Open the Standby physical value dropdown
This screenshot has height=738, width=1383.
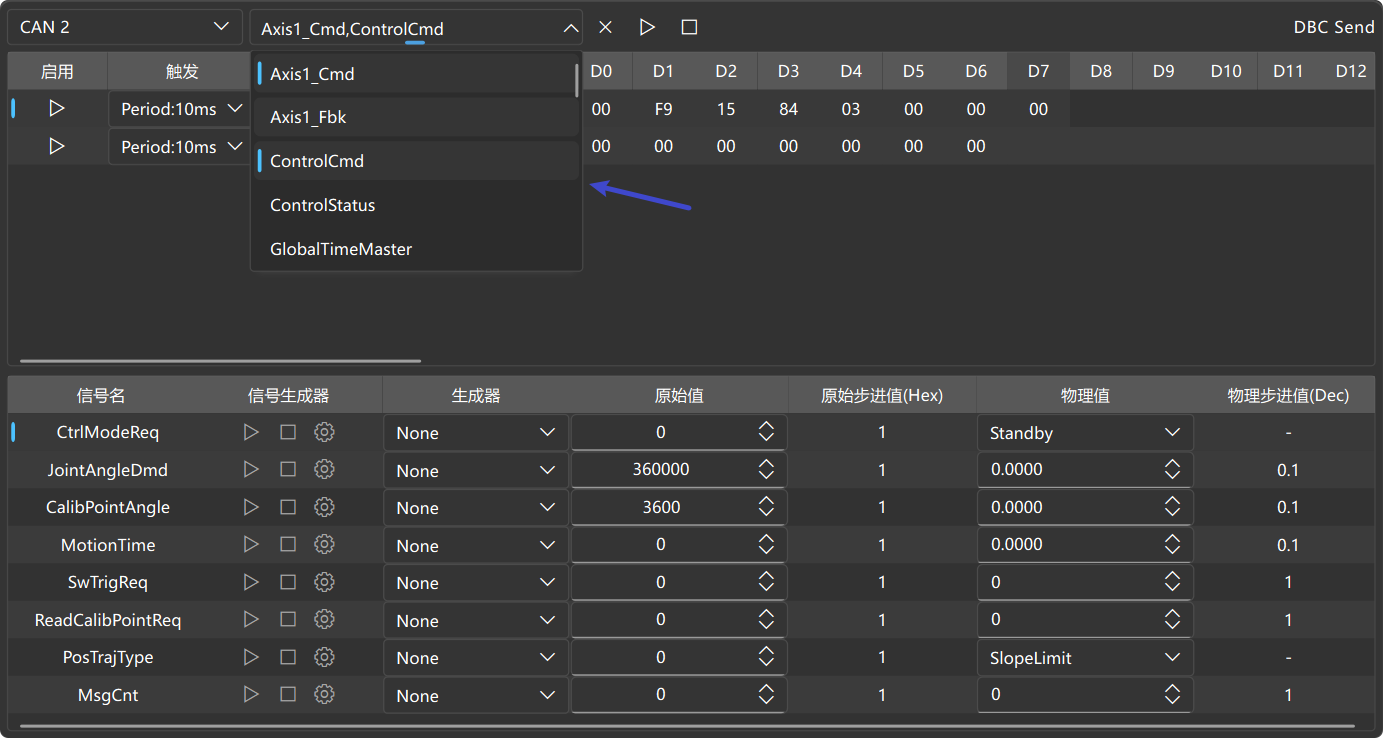[x=1085, y=433]
